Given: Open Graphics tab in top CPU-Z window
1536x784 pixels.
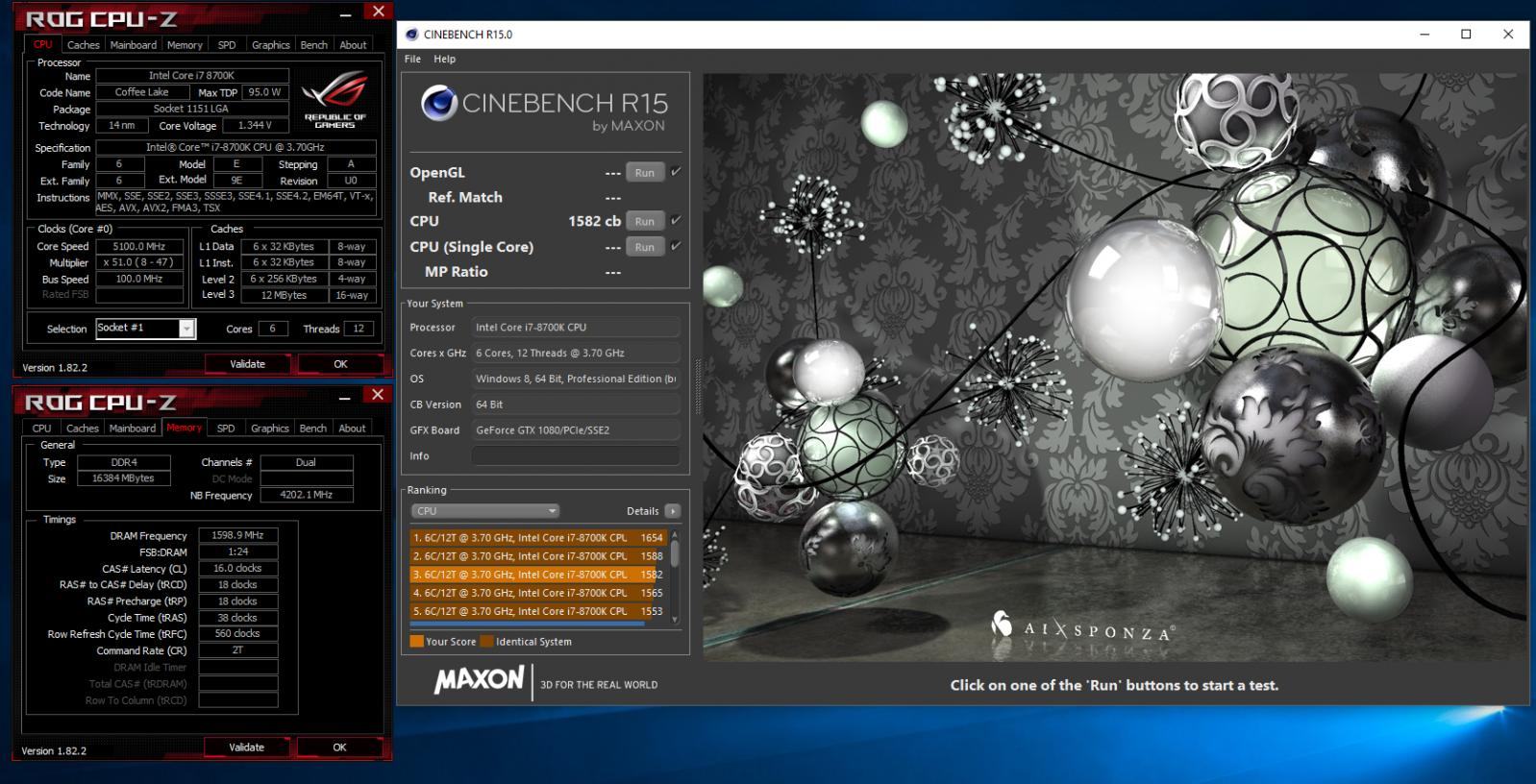Looking at the screenshot, I should [x=271, y=45].
